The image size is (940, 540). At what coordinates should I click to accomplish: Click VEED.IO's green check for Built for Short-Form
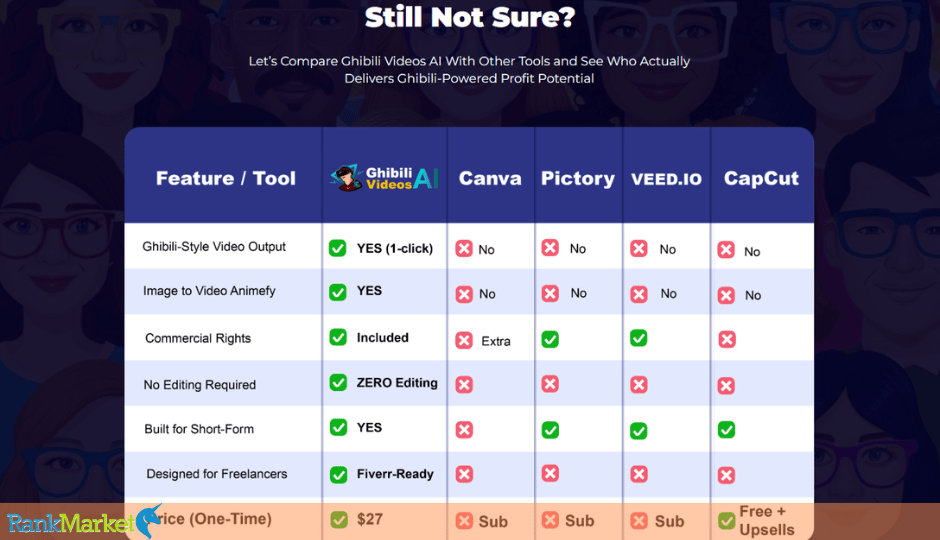638,430
